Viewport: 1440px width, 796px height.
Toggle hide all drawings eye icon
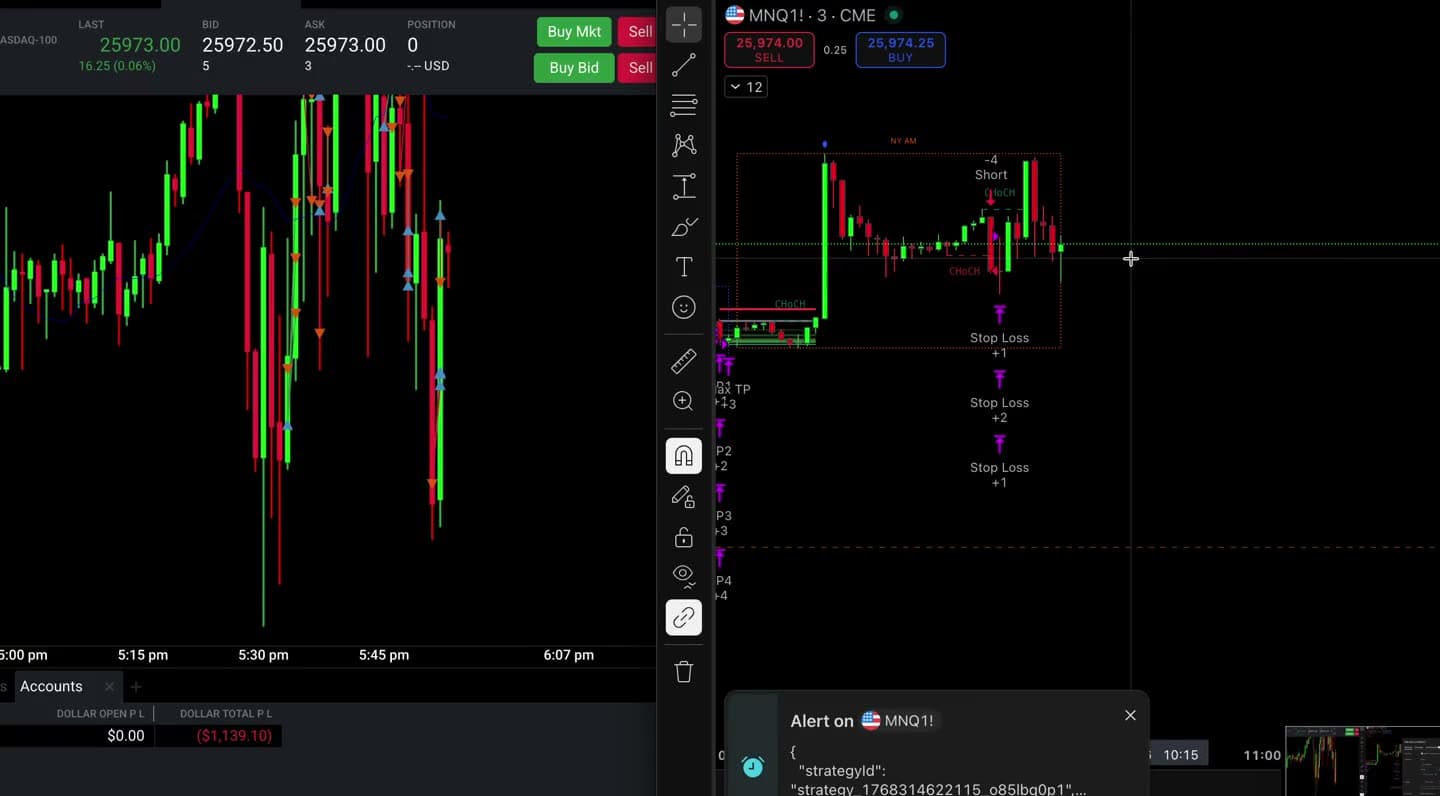click(x=684, y=577)
